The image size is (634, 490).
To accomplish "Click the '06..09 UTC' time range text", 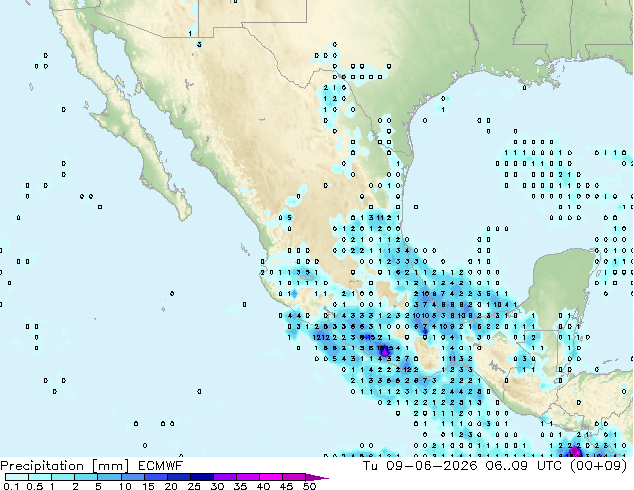I will click(524, 466).
